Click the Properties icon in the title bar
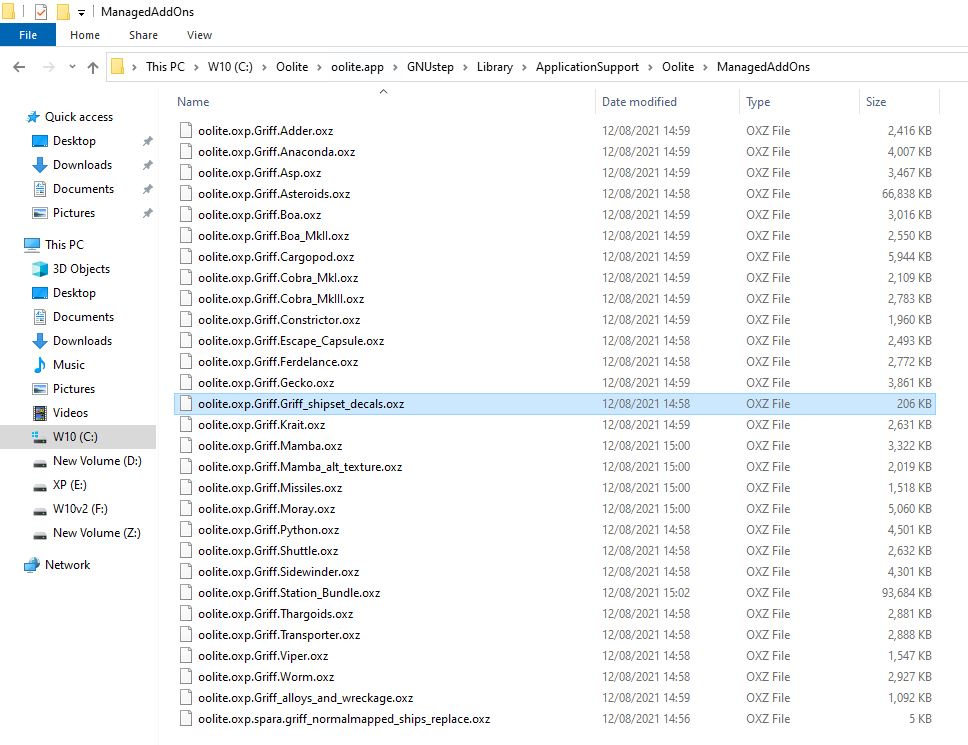 point(41,12)
